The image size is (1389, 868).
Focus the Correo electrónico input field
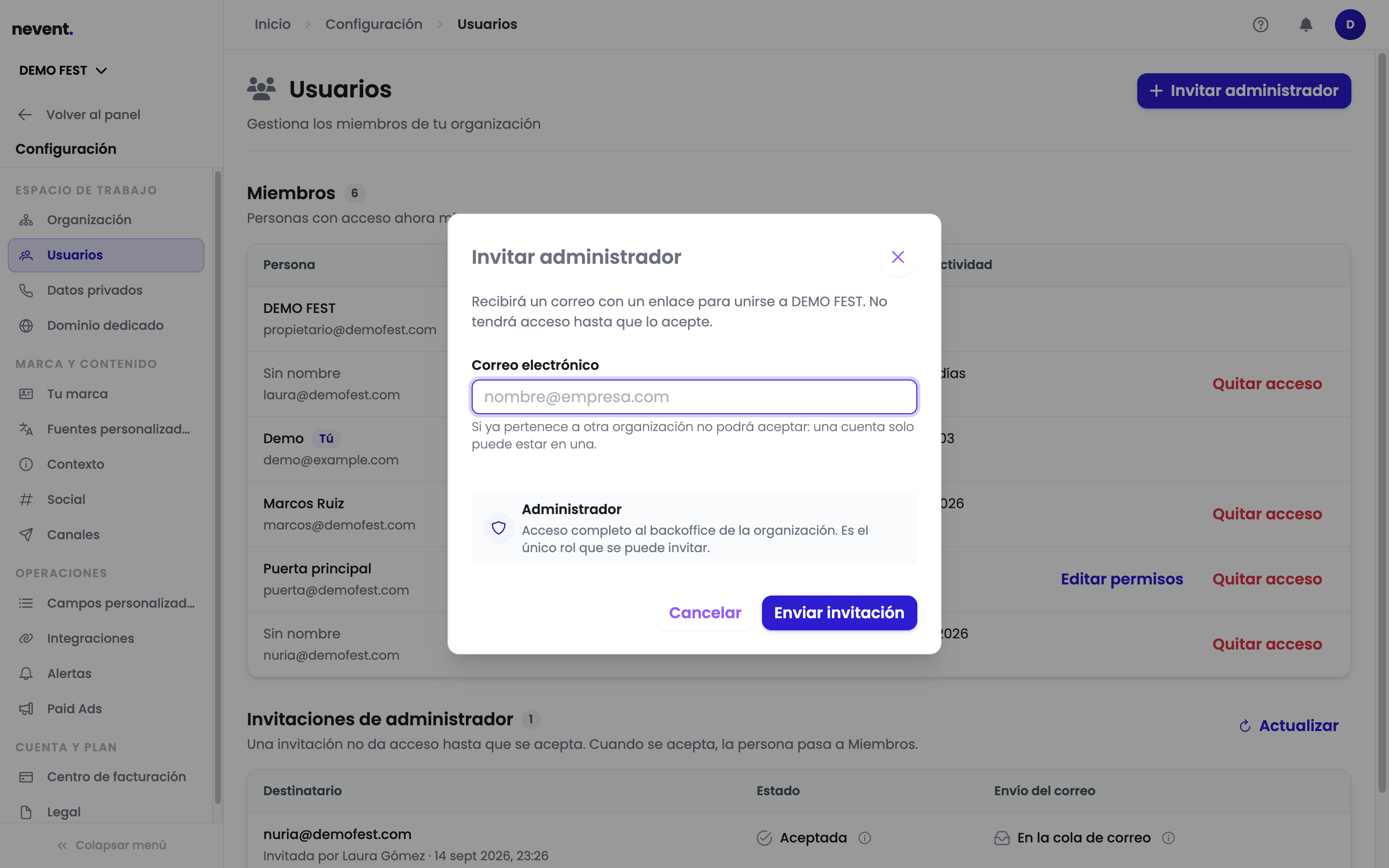(694, 397)
